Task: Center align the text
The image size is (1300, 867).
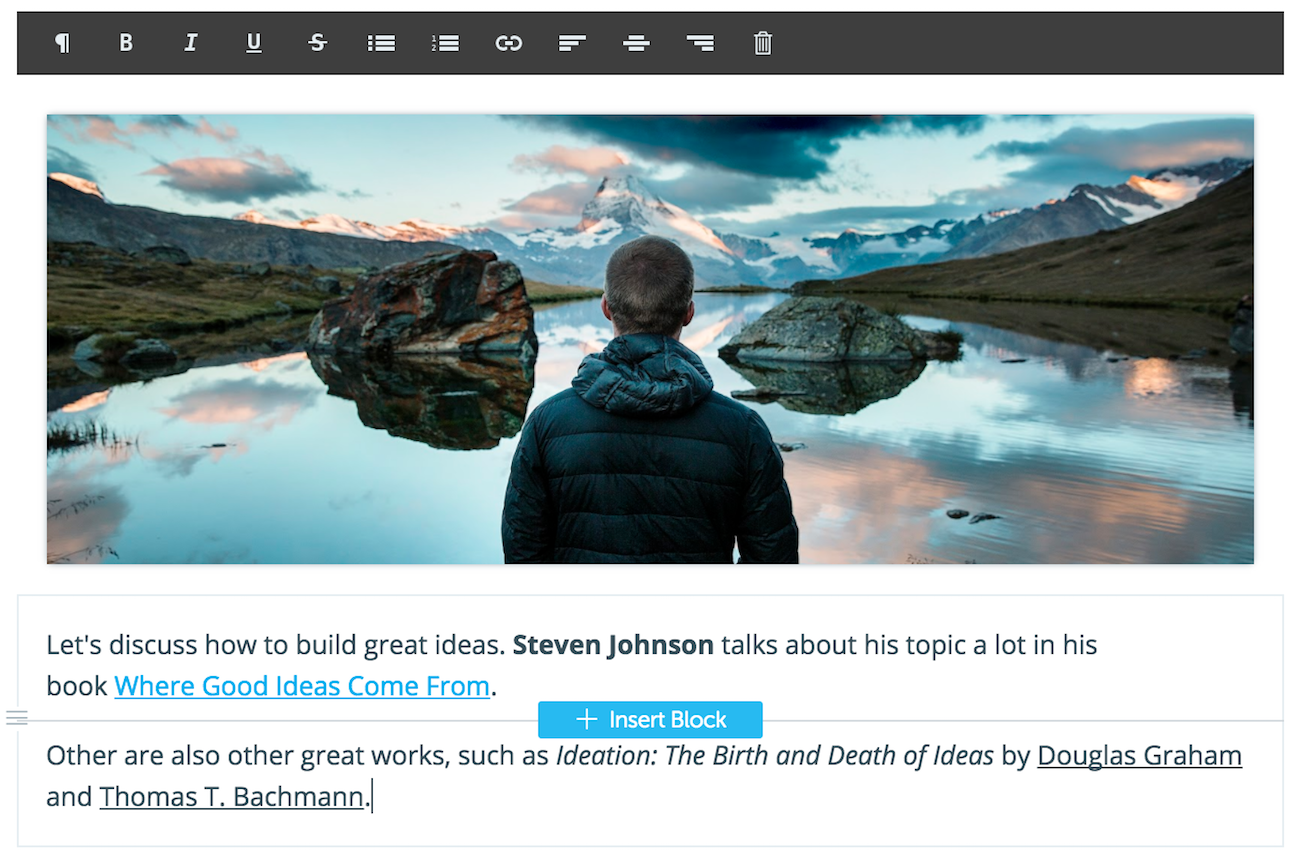Action: tap(636, 43)
